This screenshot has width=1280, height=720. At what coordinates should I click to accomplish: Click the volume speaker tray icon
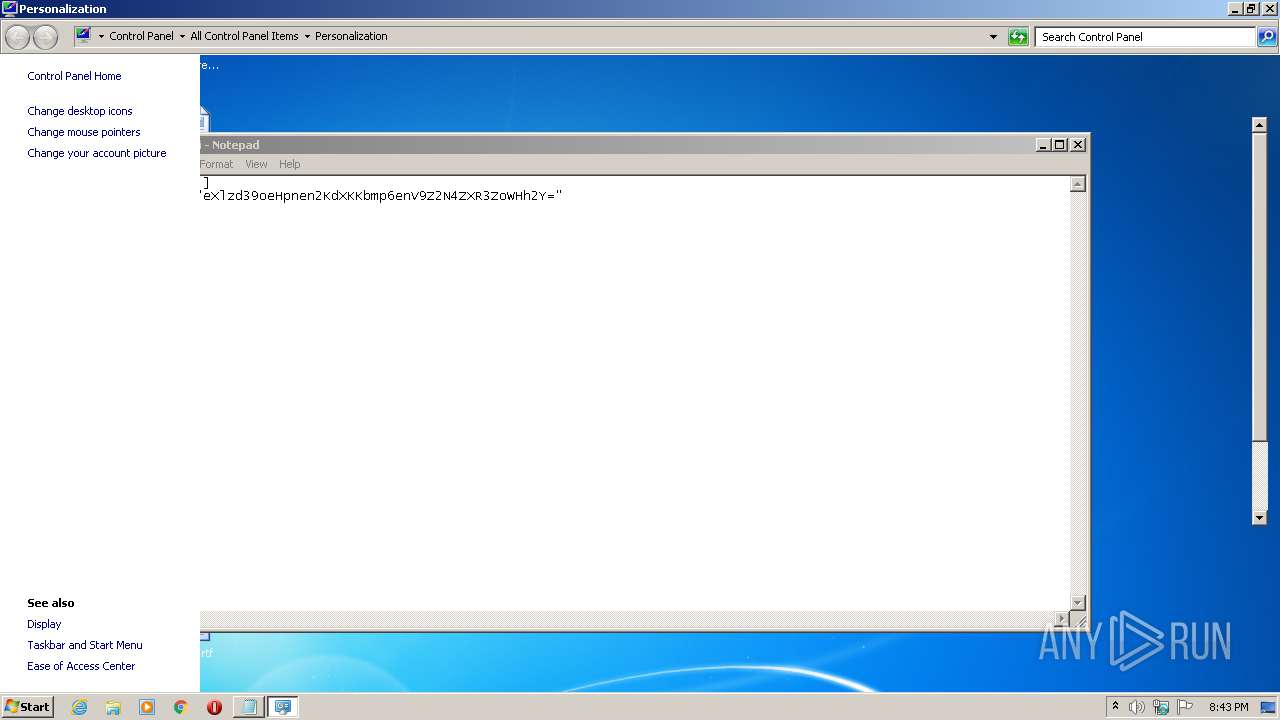click(x=1137, y=707)
